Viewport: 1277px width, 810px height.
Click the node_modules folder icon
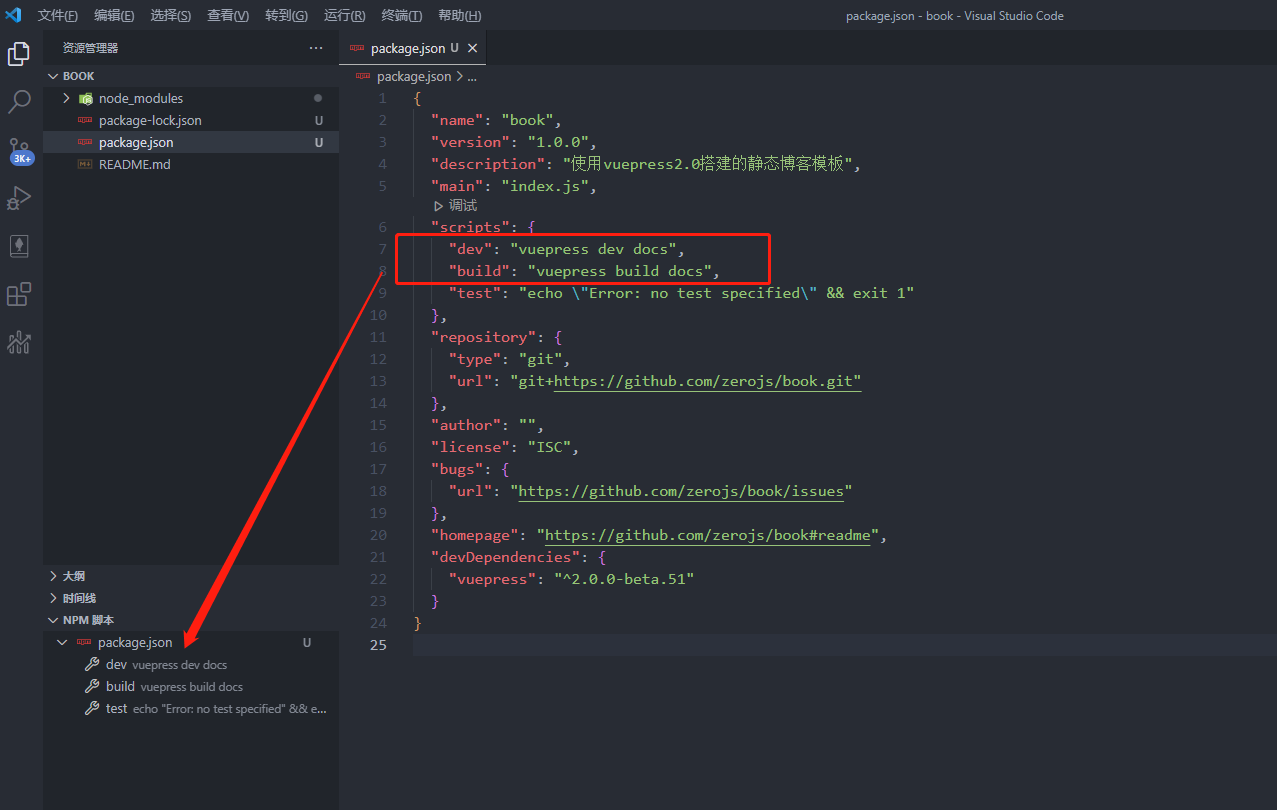[86, 99]
